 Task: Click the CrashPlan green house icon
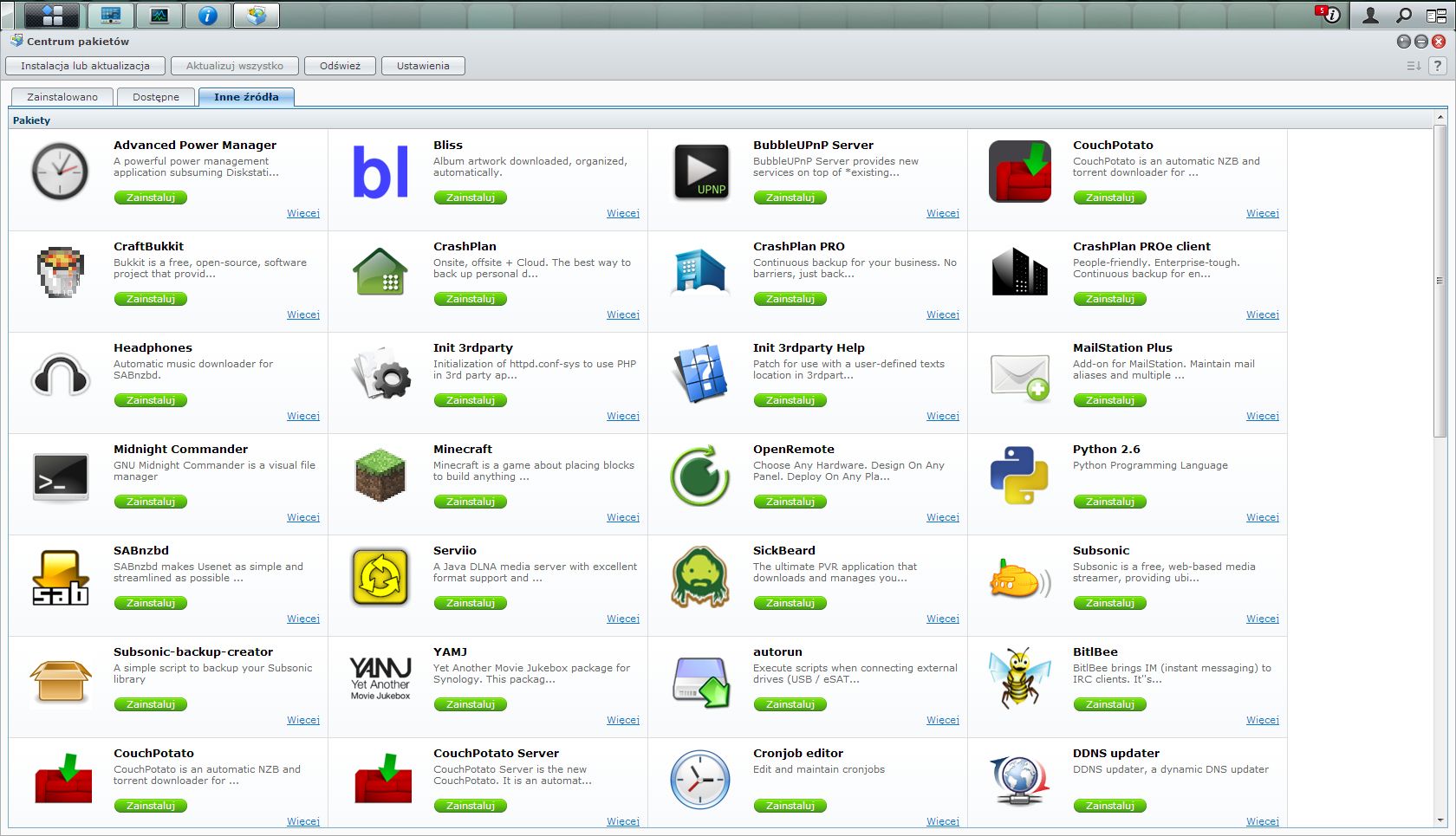(380, 272)
